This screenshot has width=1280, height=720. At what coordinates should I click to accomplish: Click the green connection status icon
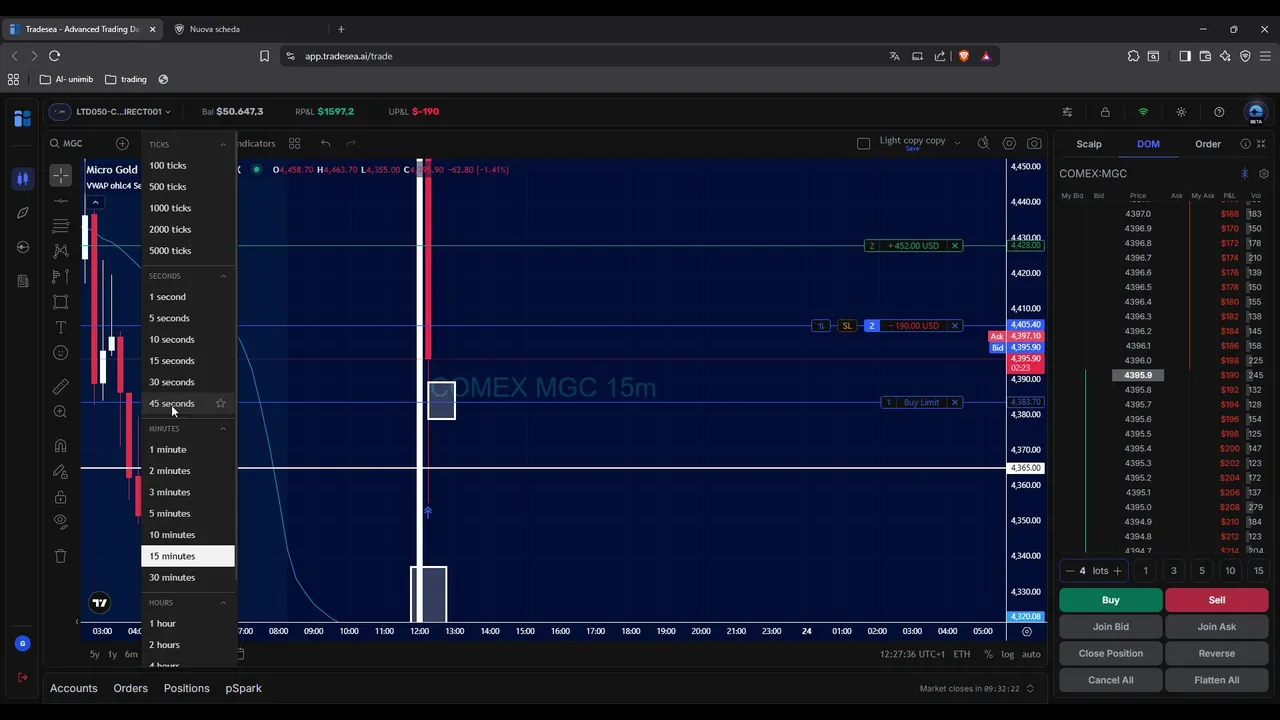1143,112
